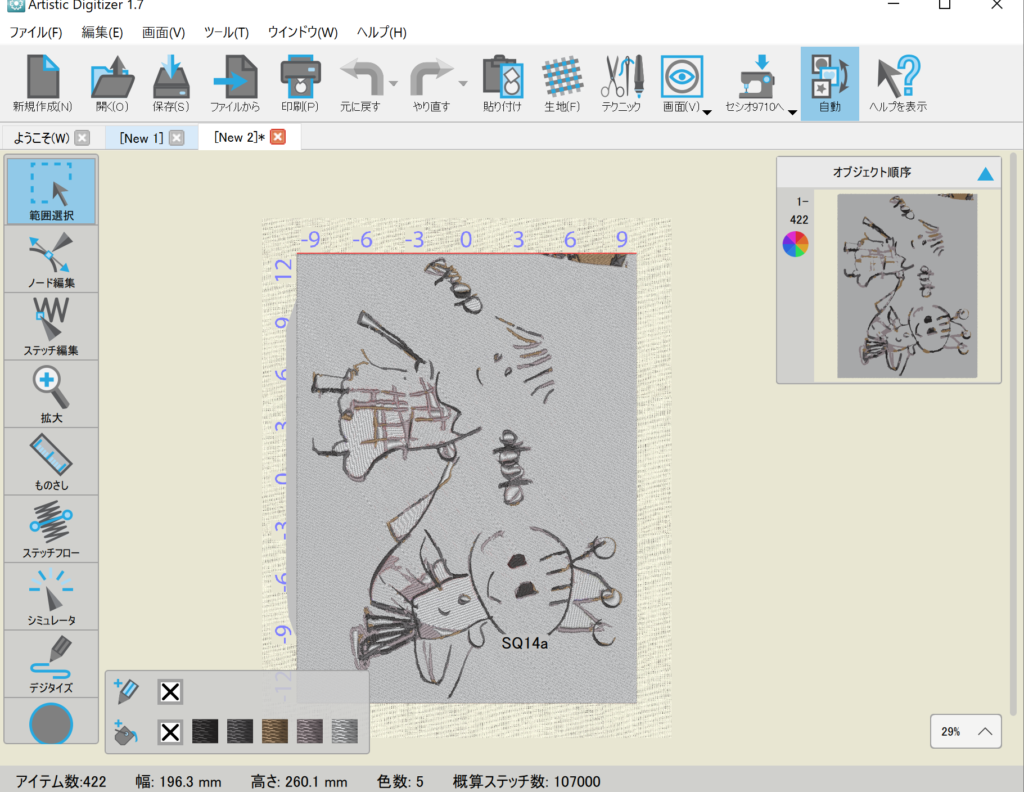Screen dimensions: 1024x792
Task: Pick the brown thread color swatch
Action: [x=275, y=732]
